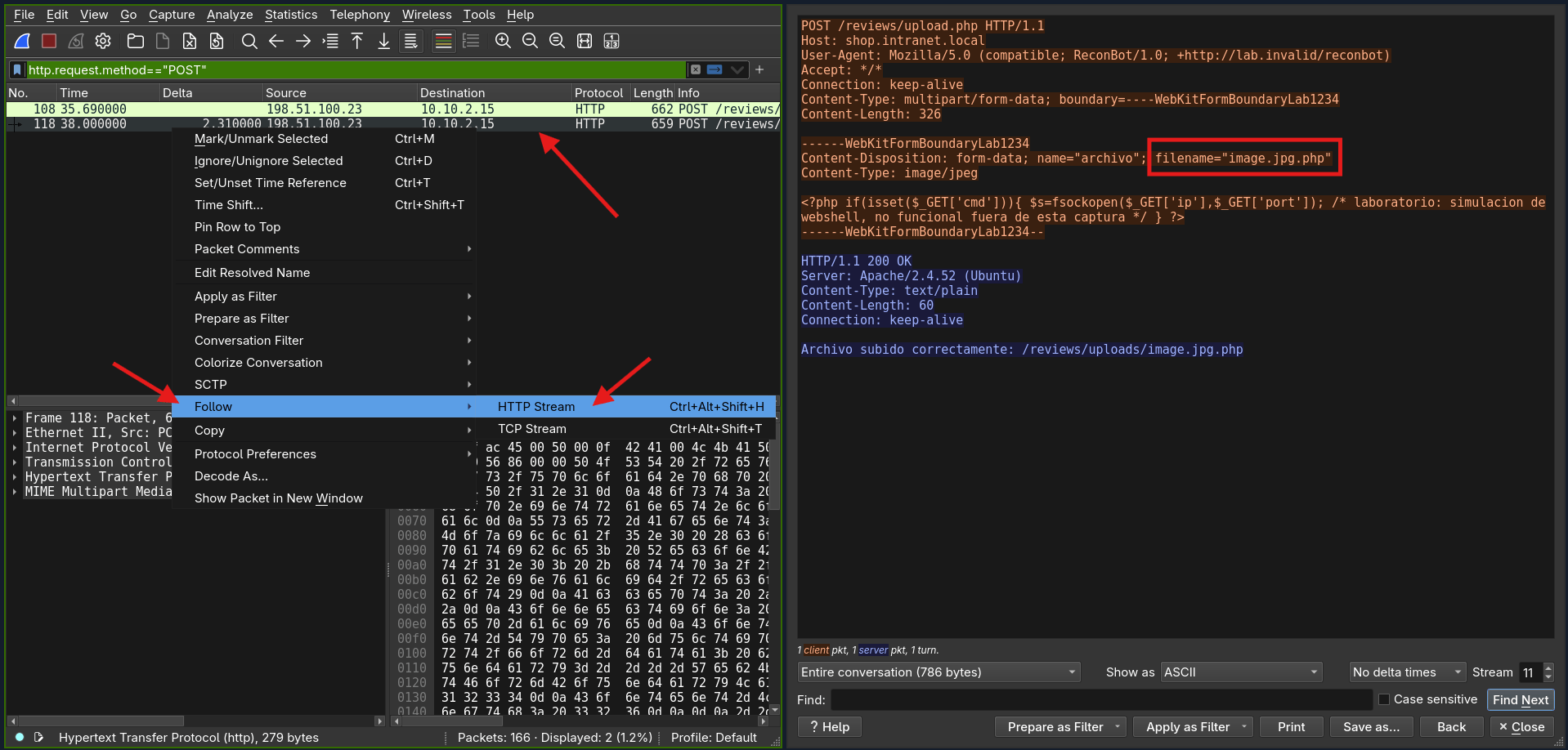Image resolution: width=1568 pixels, height=750 pixels.
Task: Enable the Case sensitive checkbox
Action: tap(1384, 699)
